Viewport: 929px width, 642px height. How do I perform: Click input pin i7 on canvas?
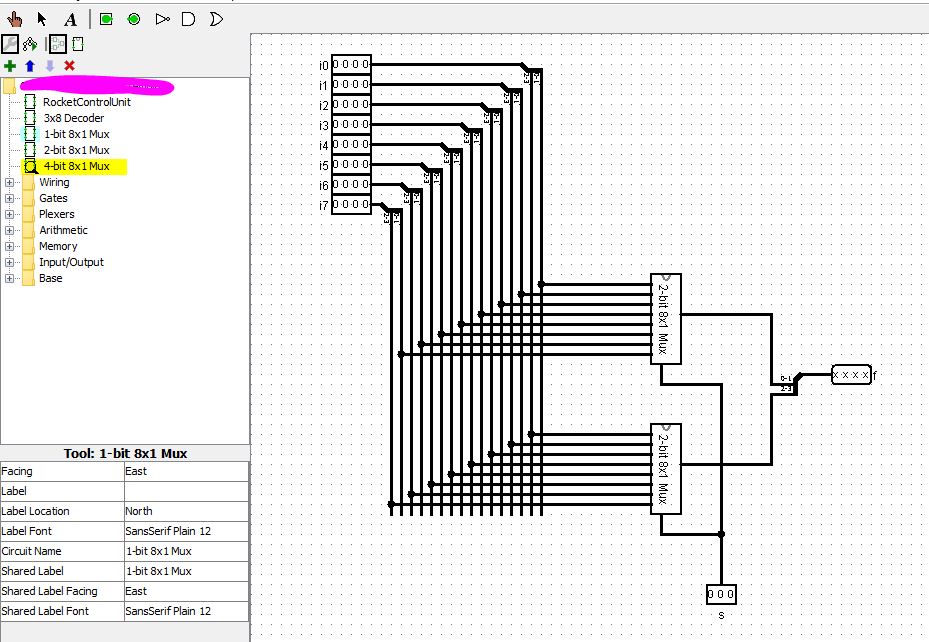pos(351,204)
